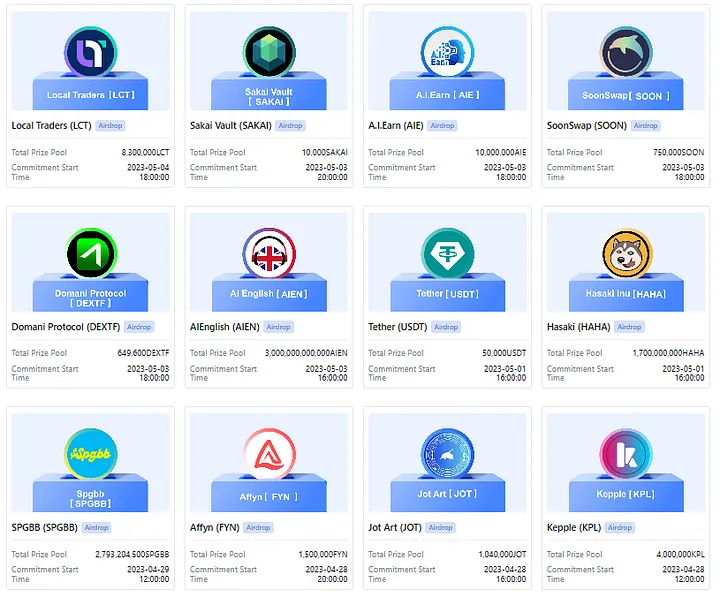Click the Hasaki Inu husky dog coin icon
This screenshot has height=596, width=720.
[x=626, y=253]
